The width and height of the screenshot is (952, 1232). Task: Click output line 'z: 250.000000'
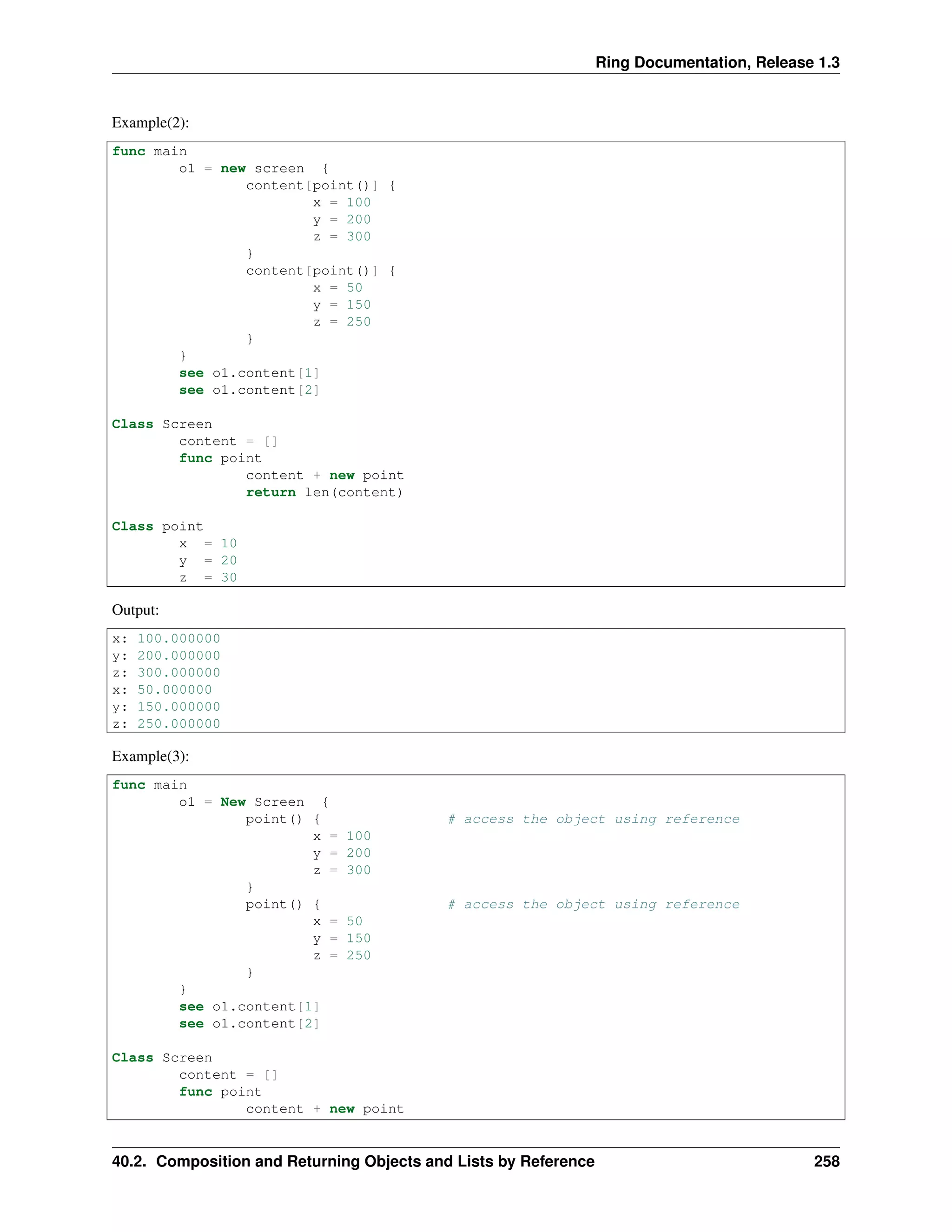pyautogui.click(x=166, y=724)
